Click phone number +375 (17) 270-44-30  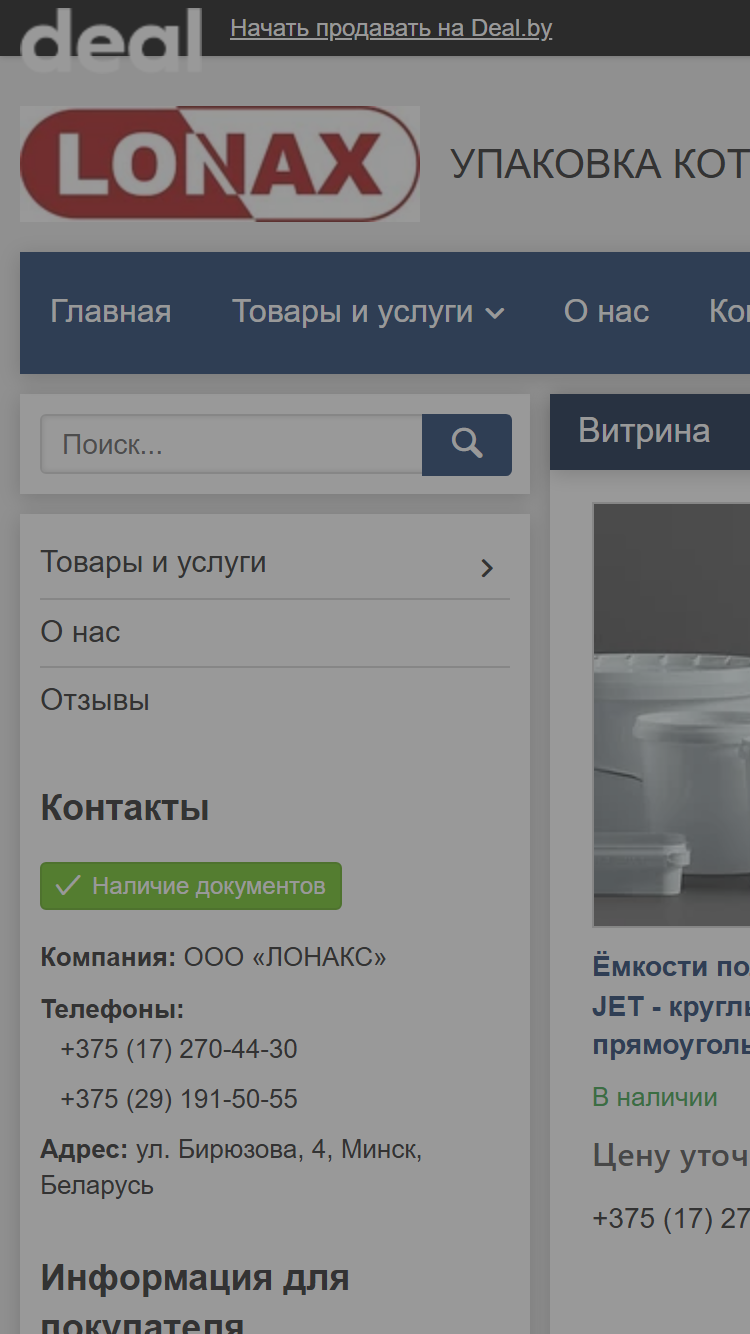click(x=179, y=1049)
